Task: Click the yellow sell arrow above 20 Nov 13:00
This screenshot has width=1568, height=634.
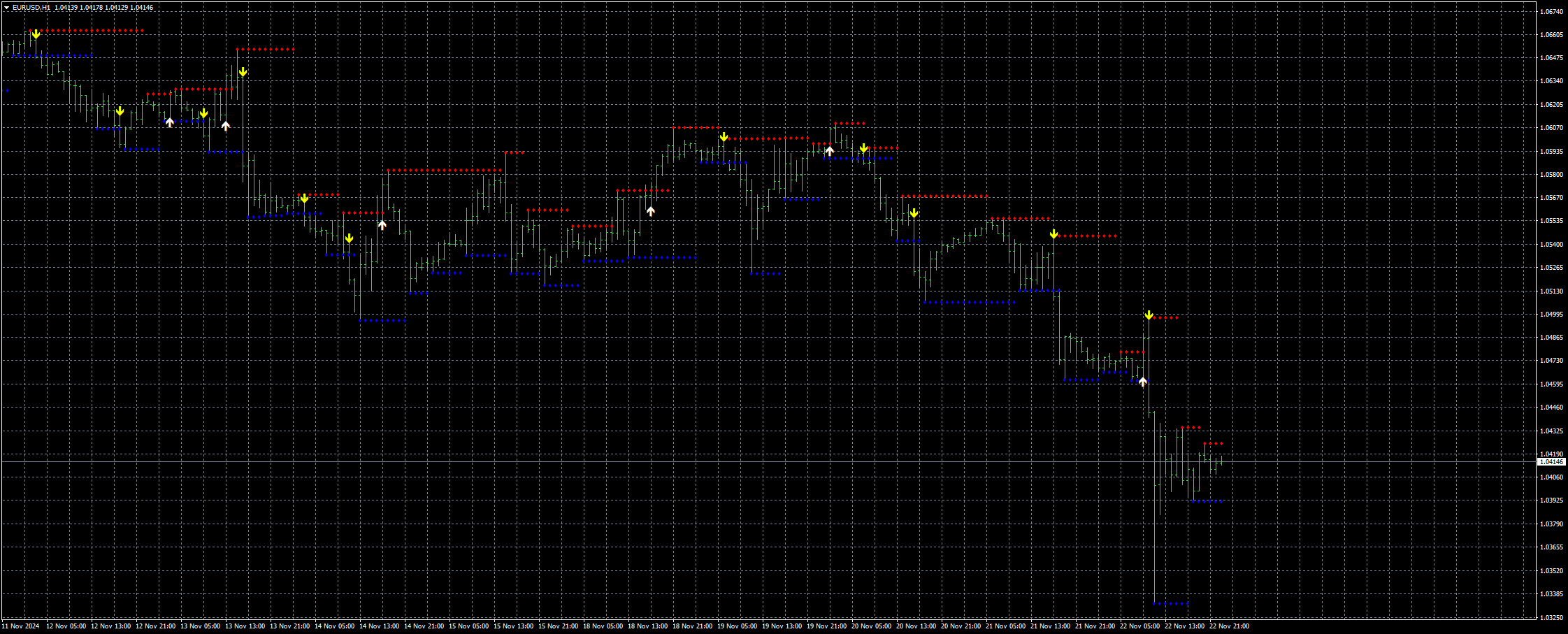Action: pos(914,213)
